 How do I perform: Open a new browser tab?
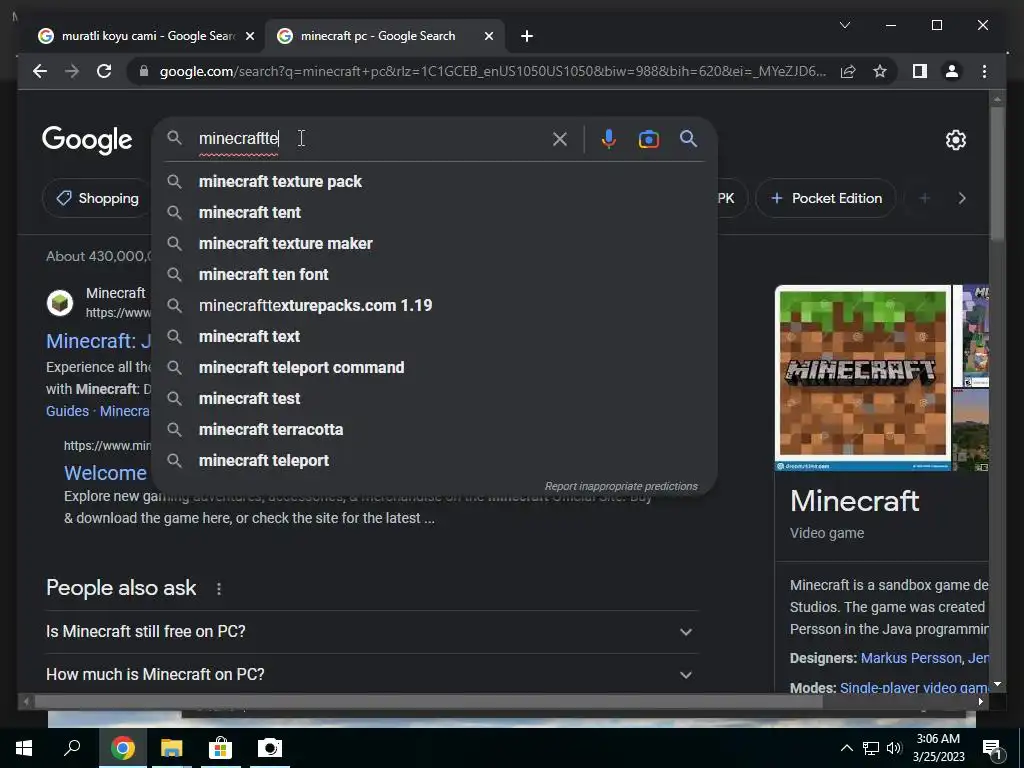527,36
